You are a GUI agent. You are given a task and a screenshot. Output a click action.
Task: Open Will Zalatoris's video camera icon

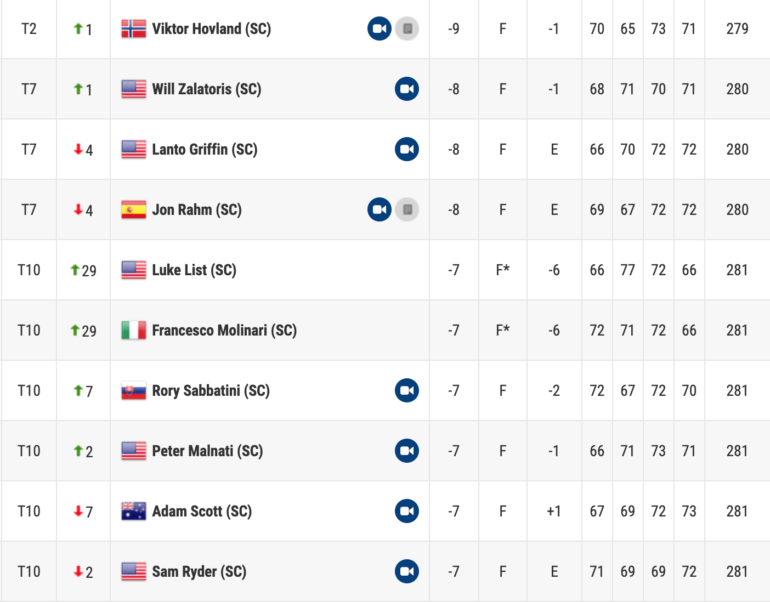coord(406,89)
